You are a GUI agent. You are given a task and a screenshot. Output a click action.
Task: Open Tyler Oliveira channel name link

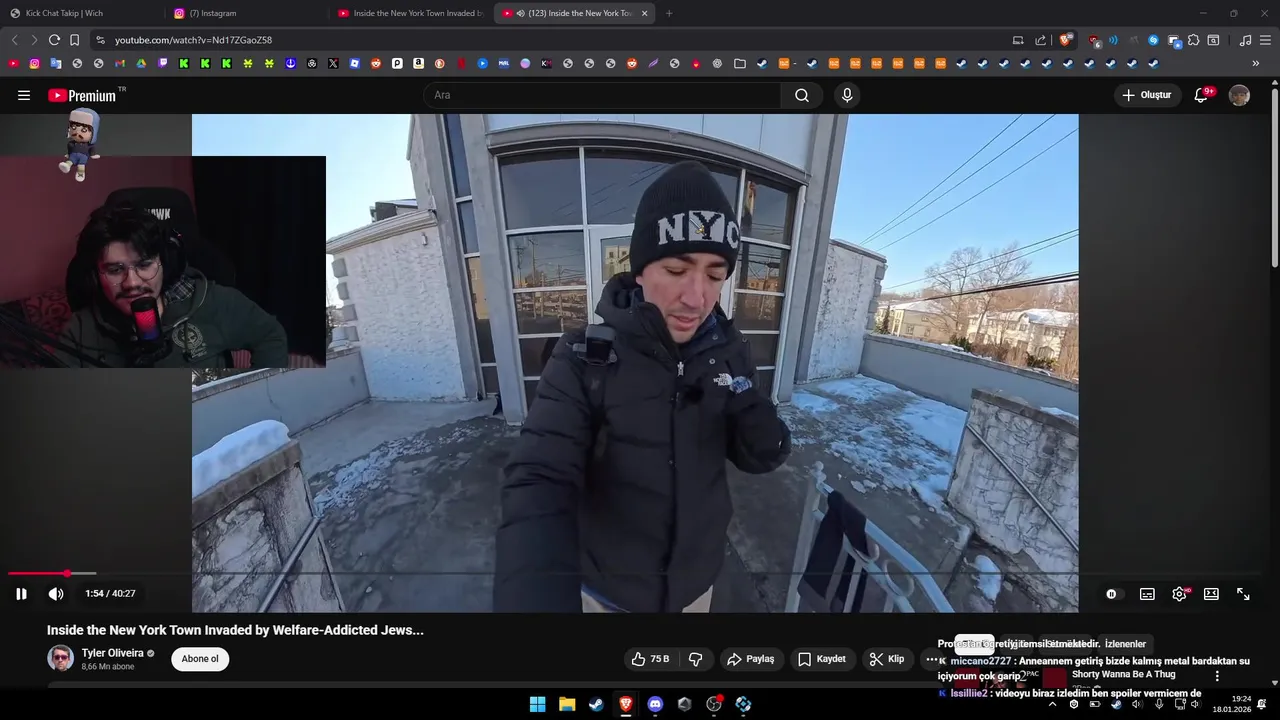tap(112, 653)
